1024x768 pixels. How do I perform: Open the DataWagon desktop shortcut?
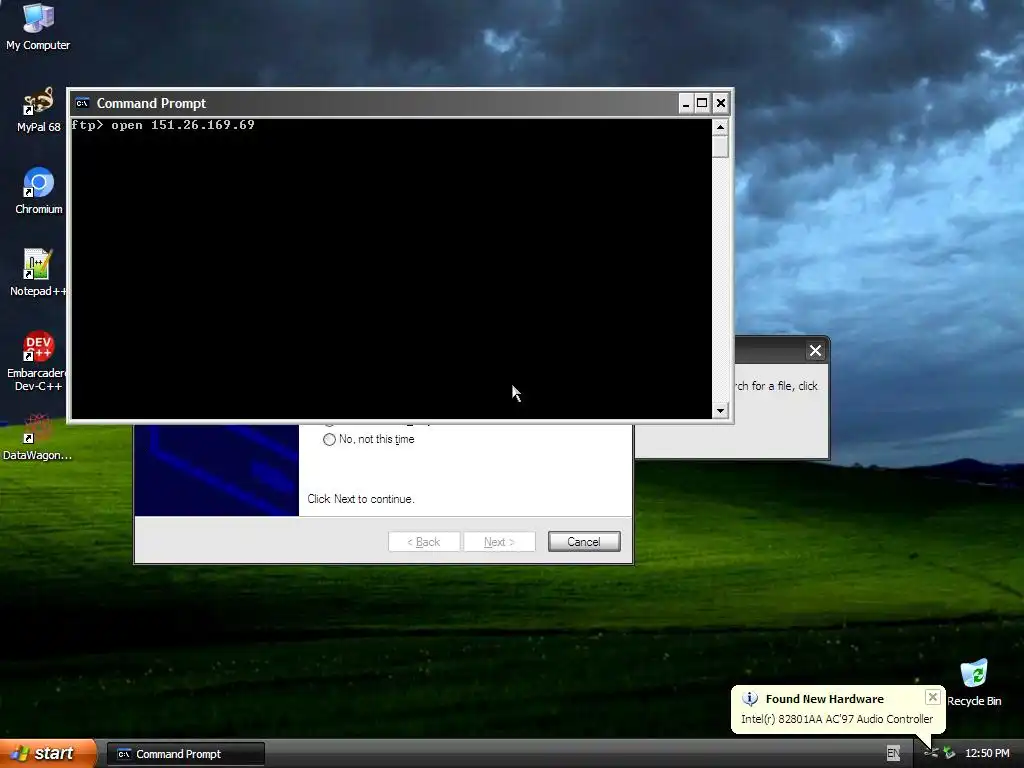pyautogui.click(x=37, y=438)
